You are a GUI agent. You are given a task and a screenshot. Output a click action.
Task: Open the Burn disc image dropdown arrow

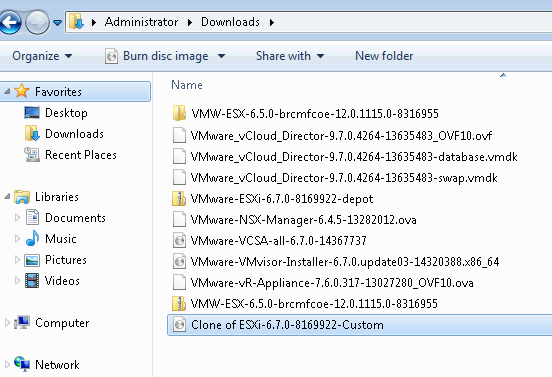pyautogui.click(x=221, y=56)
